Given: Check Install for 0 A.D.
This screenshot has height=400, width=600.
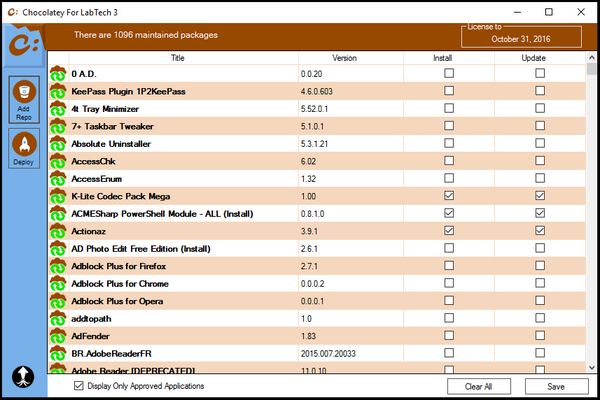Looking at the screenshot, I should coord(449,73).
